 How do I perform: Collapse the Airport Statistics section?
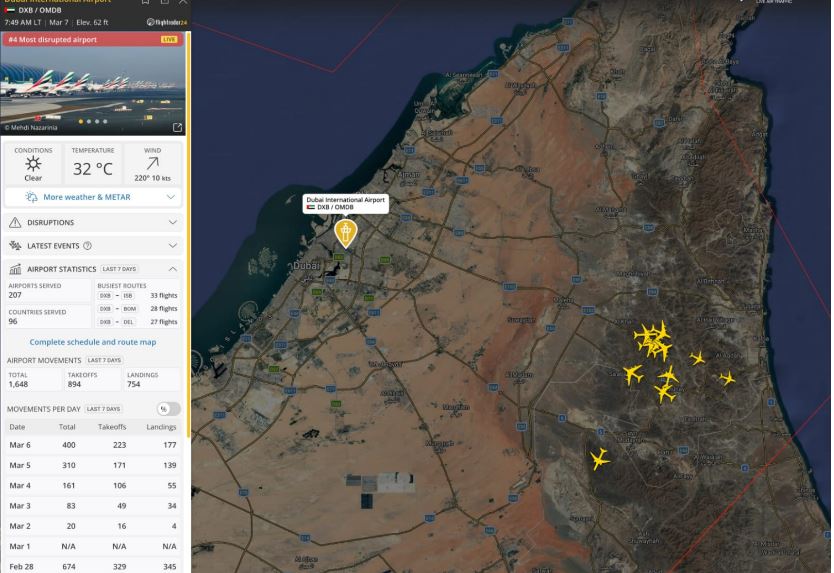tap(172, 269)
